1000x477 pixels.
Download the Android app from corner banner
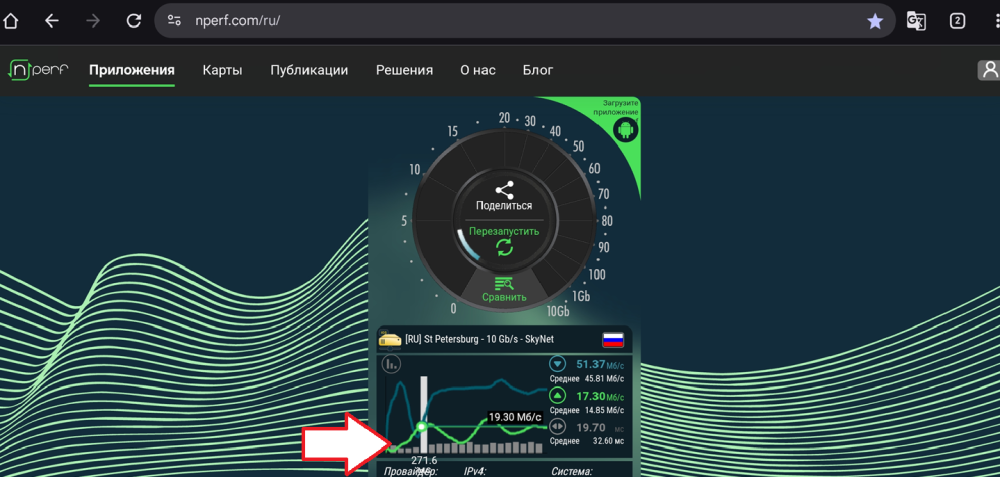[625, 130]
